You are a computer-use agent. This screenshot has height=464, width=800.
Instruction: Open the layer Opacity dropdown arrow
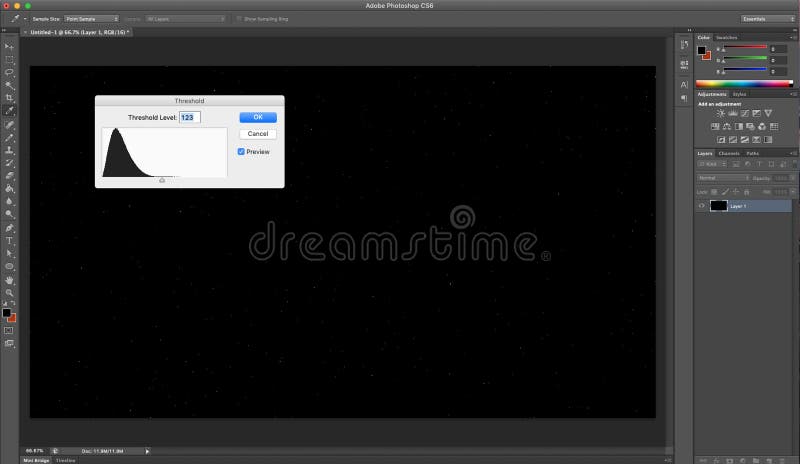tap(793, 178)
